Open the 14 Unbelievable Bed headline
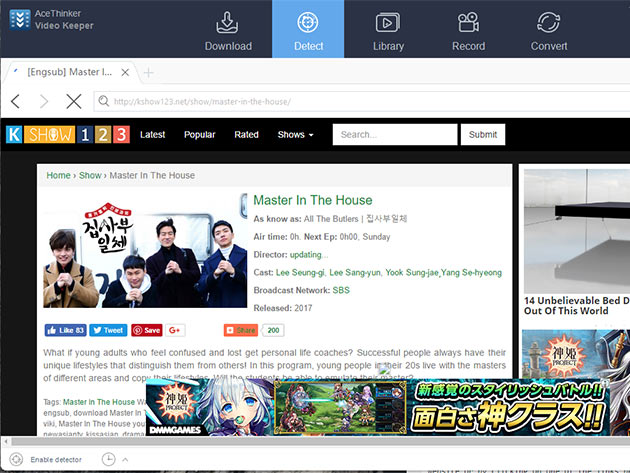 (577, 305)
